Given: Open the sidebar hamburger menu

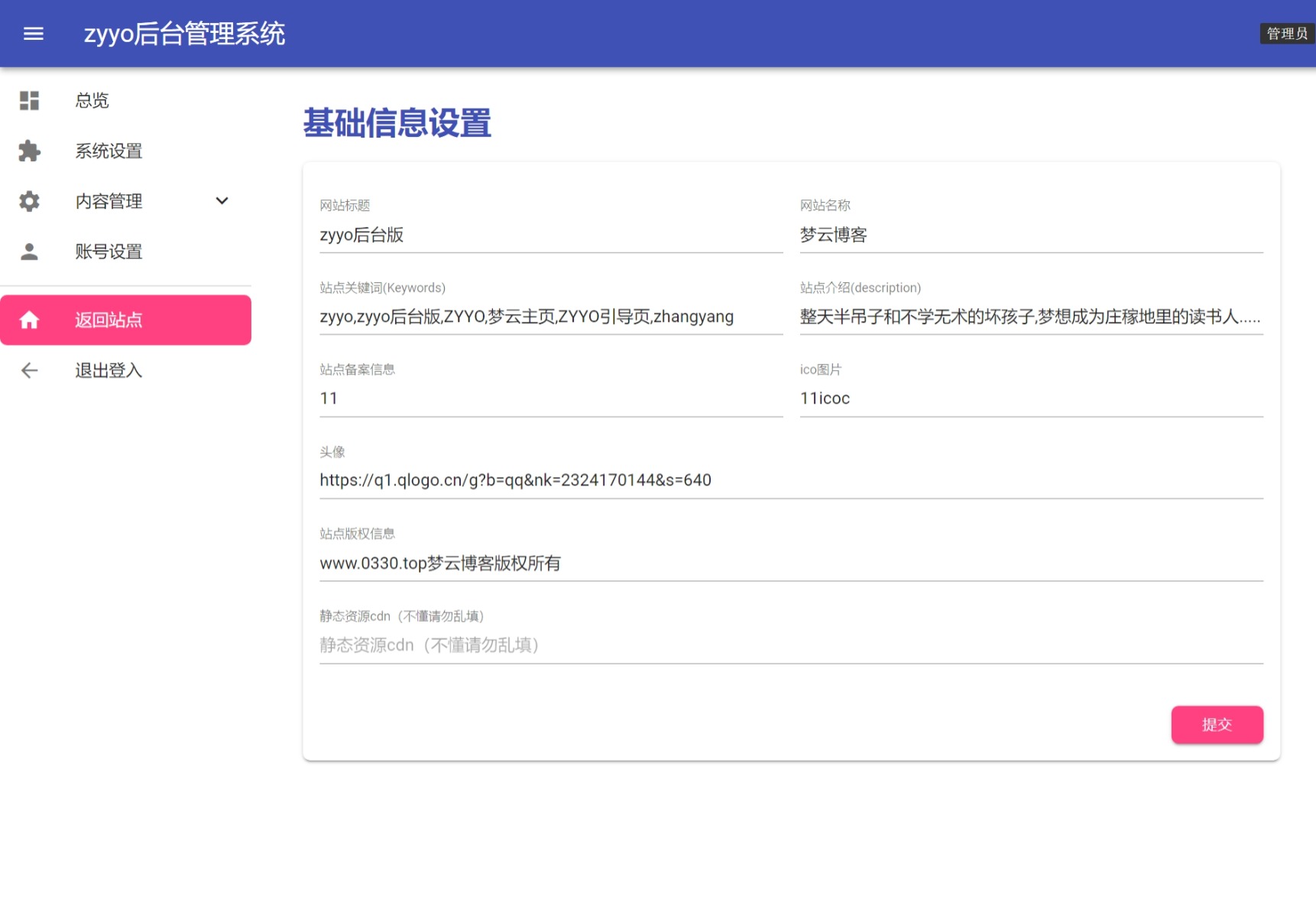Looking at the screenshot, I should pyautogui.click(x=33, y=33).
